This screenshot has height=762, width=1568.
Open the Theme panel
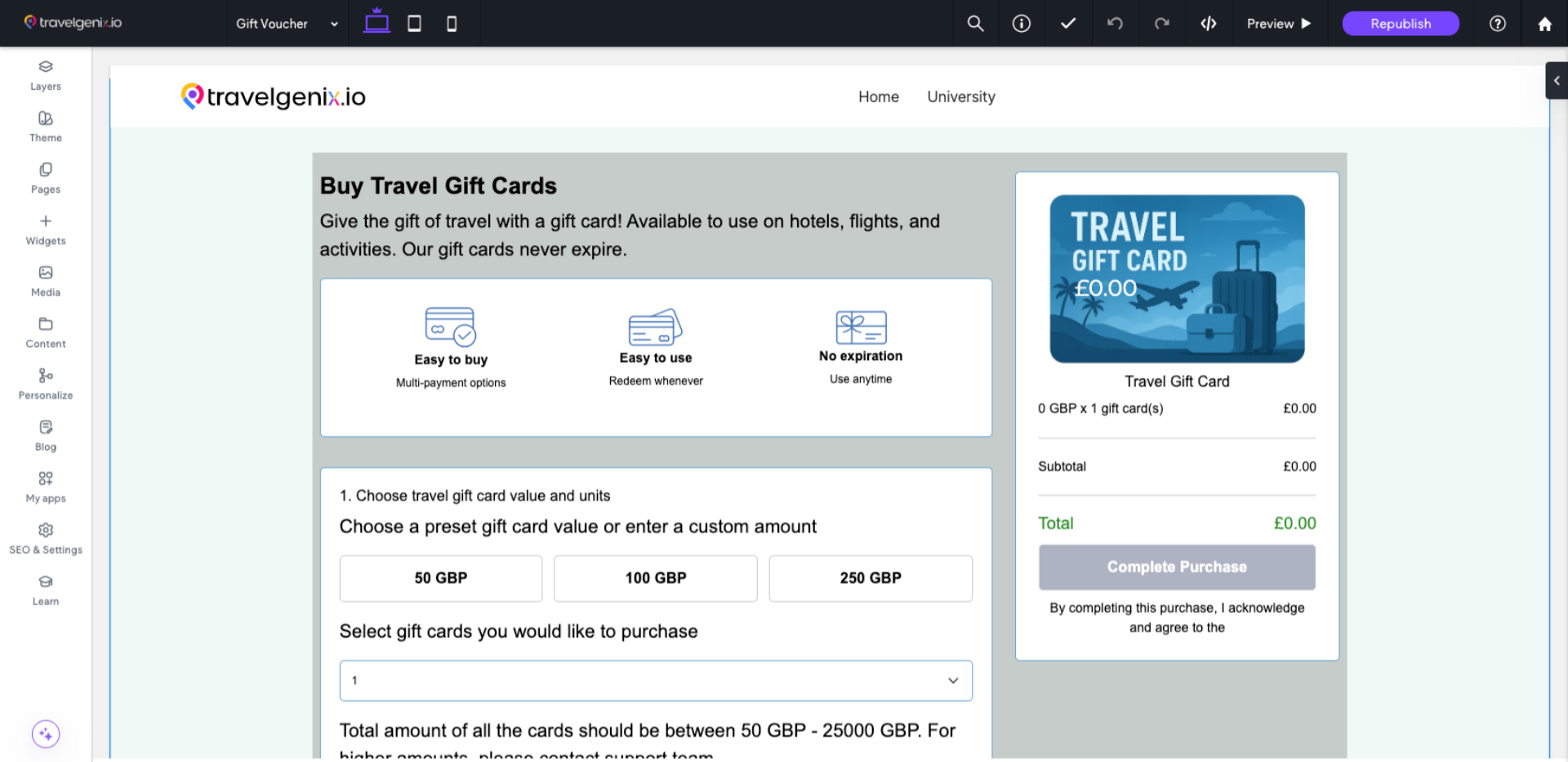[x=45, y=127]
